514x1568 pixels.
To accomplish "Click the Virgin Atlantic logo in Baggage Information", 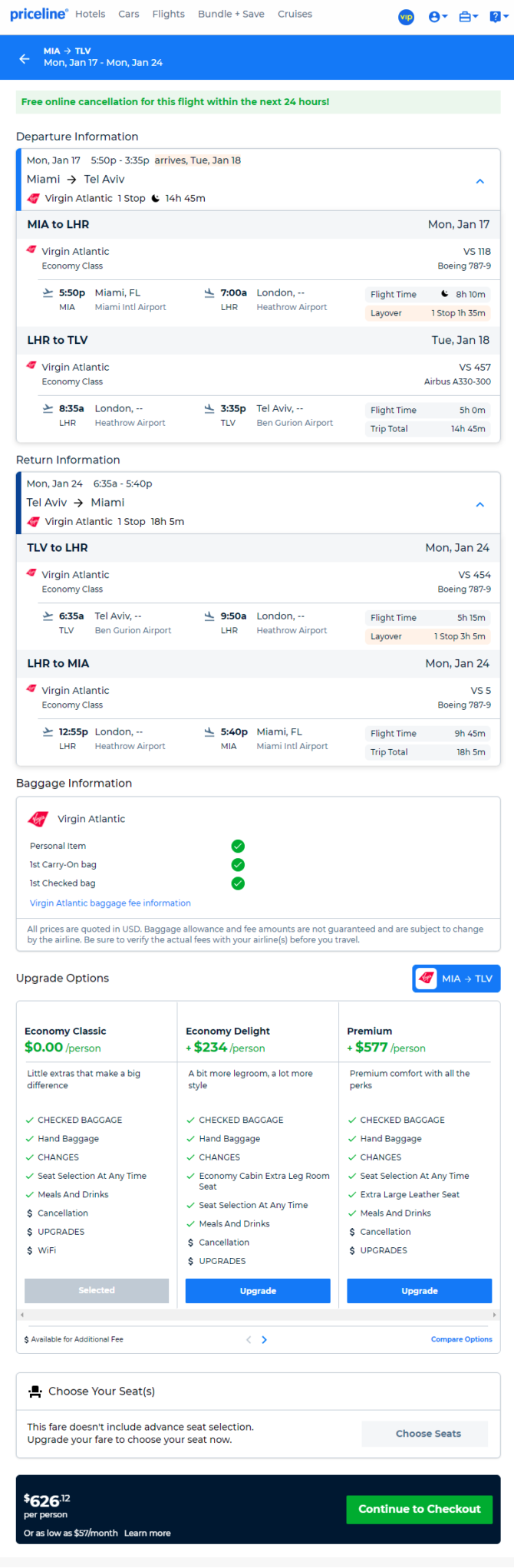I will (38, 819).
